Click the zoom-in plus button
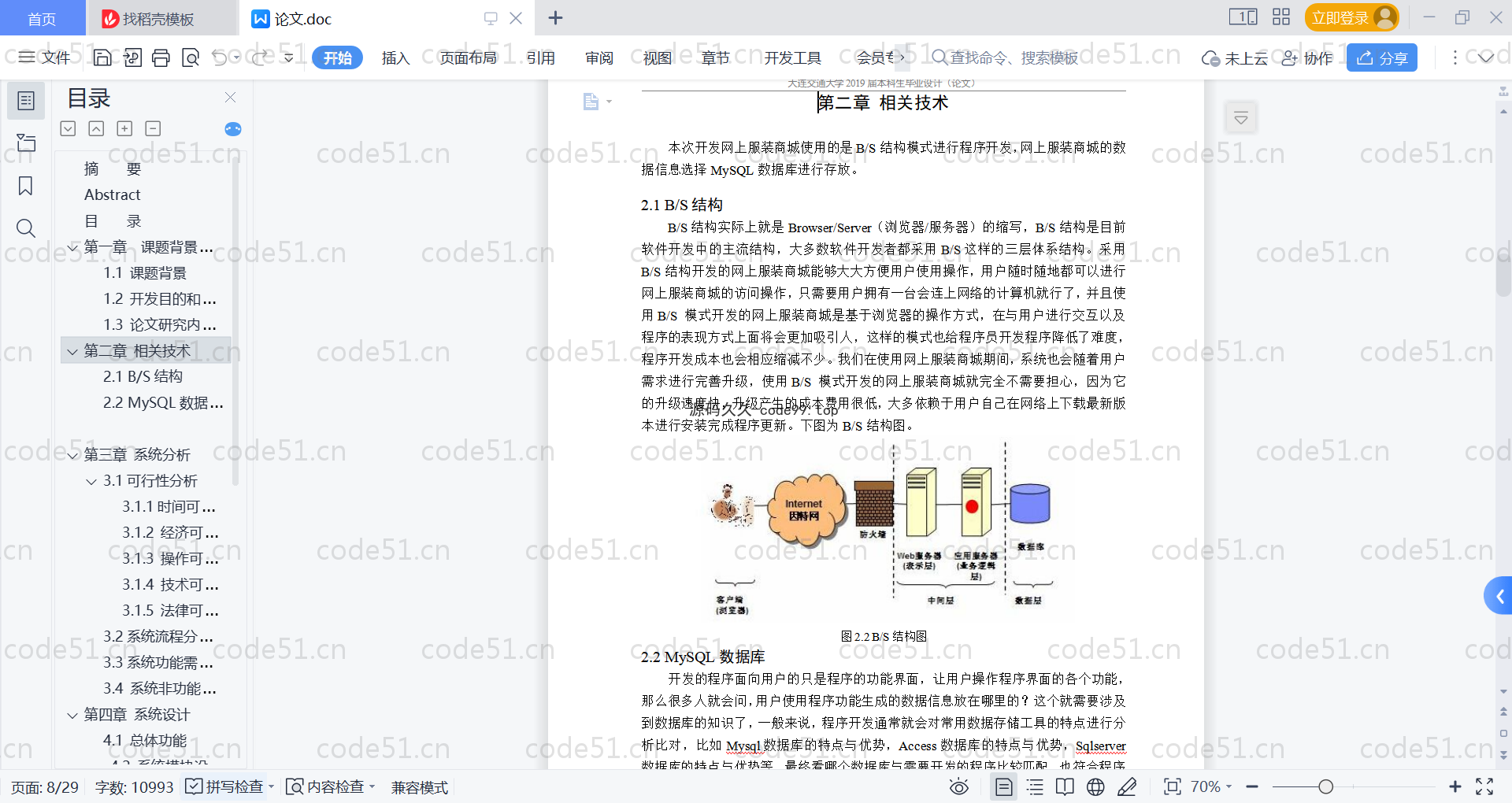 (x=1455, y=786)
